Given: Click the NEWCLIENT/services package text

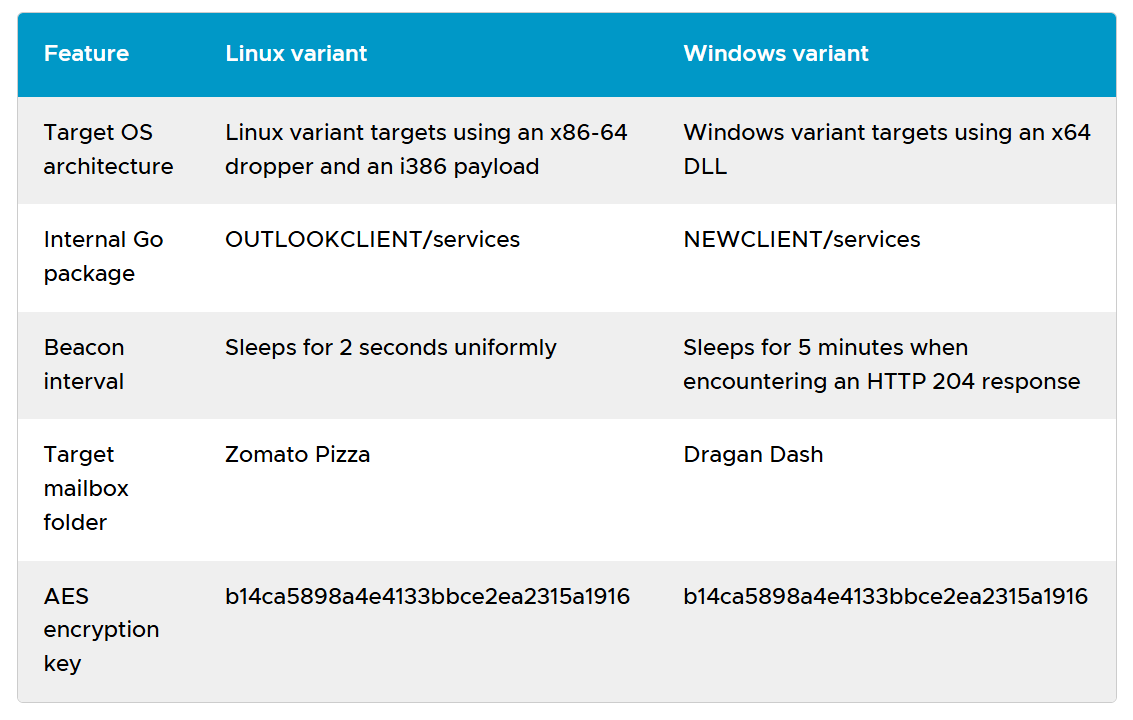Looking at the screenshot, I should click(x=802, y=240).
